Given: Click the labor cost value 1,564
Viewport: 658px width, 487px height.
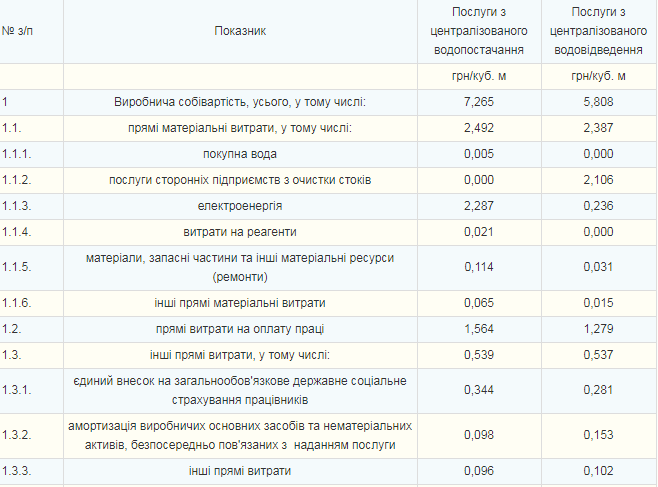Looking at the screenshot, I should pyautogui.click(x=479, y=329).
